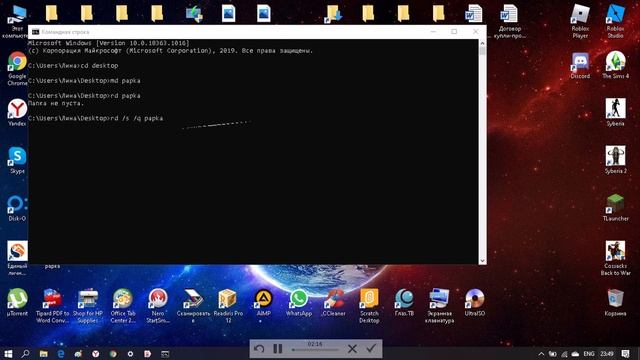Open the Сканировать scanner shortcut
640x360 pixels.
(x=193, y=305)
